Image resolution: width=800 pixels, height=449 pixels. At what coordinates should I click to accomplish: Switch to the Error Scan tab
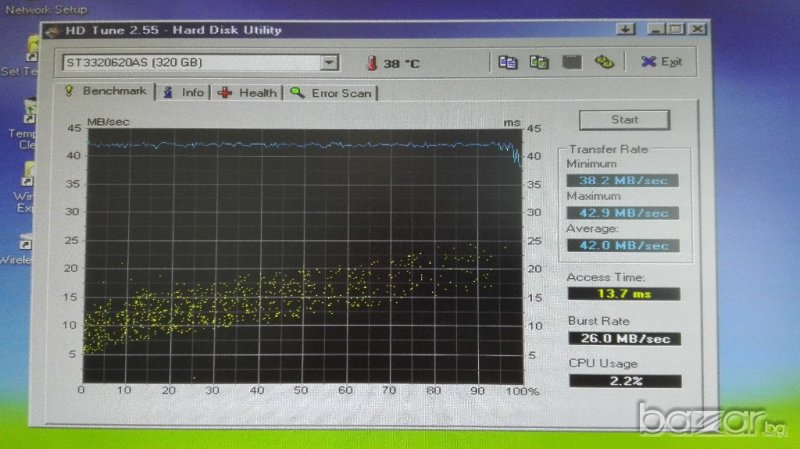[x=332, y=93]
